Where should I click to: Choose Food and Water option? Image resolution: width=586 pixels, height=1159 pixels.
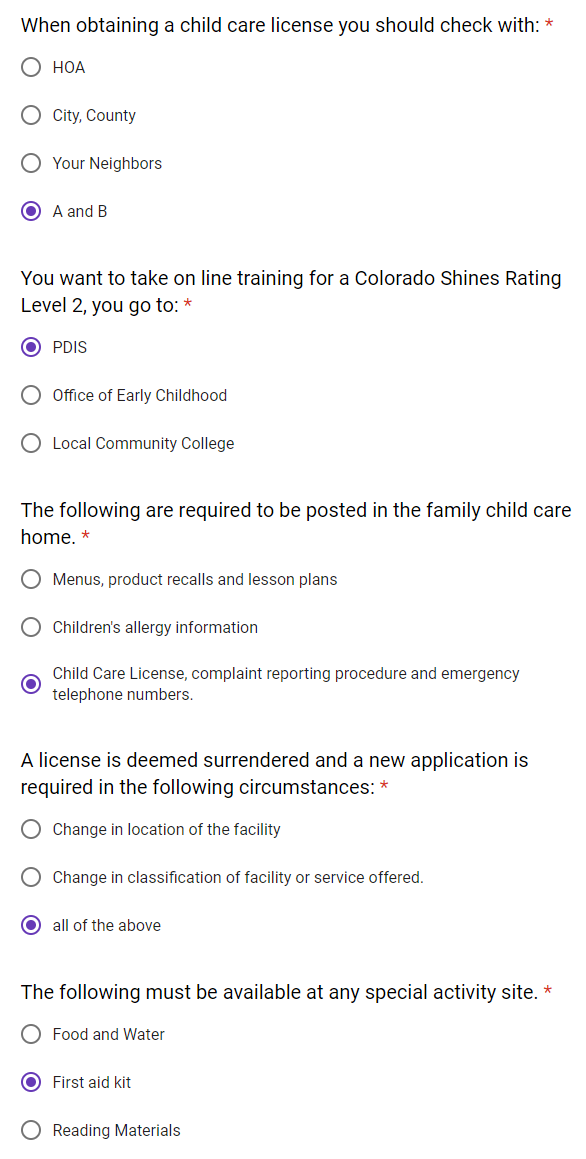pos(31,1034)
